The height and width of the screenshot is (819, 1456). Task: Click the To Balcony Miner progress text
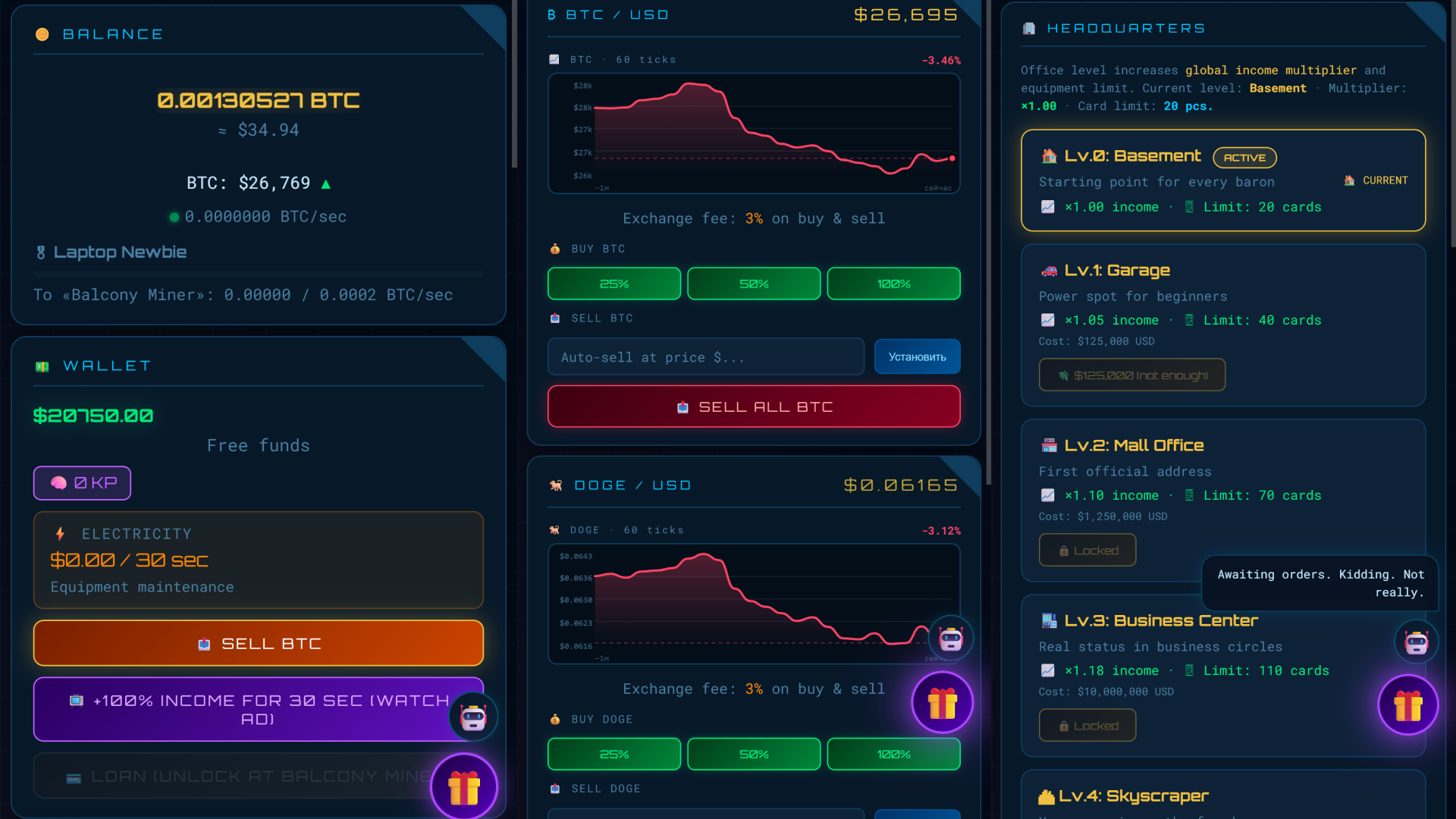point(243,295)
